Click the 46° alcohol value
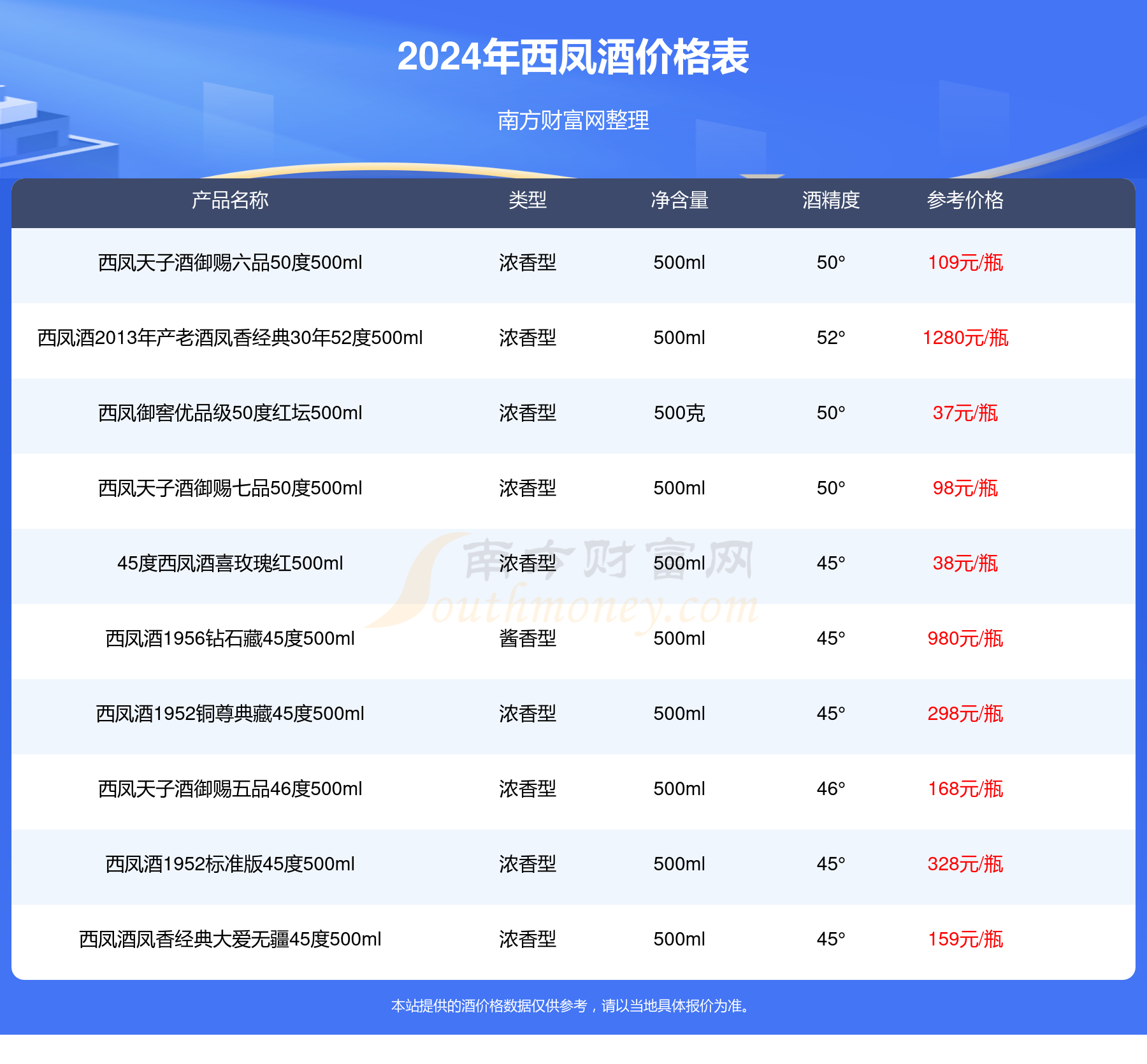This screenshot has width=1147, height=1064. click(831, 789)
